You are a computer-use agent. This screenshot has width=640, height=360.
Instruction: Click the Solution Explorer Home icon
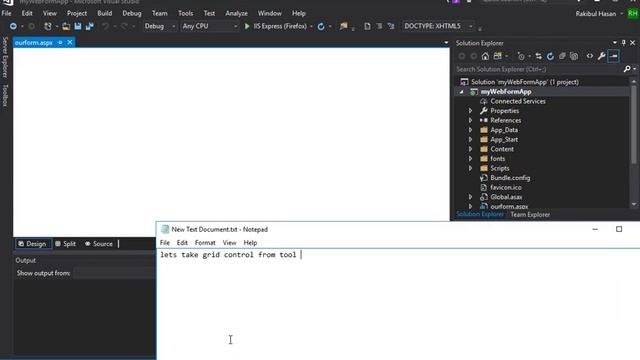click(485, 56)
